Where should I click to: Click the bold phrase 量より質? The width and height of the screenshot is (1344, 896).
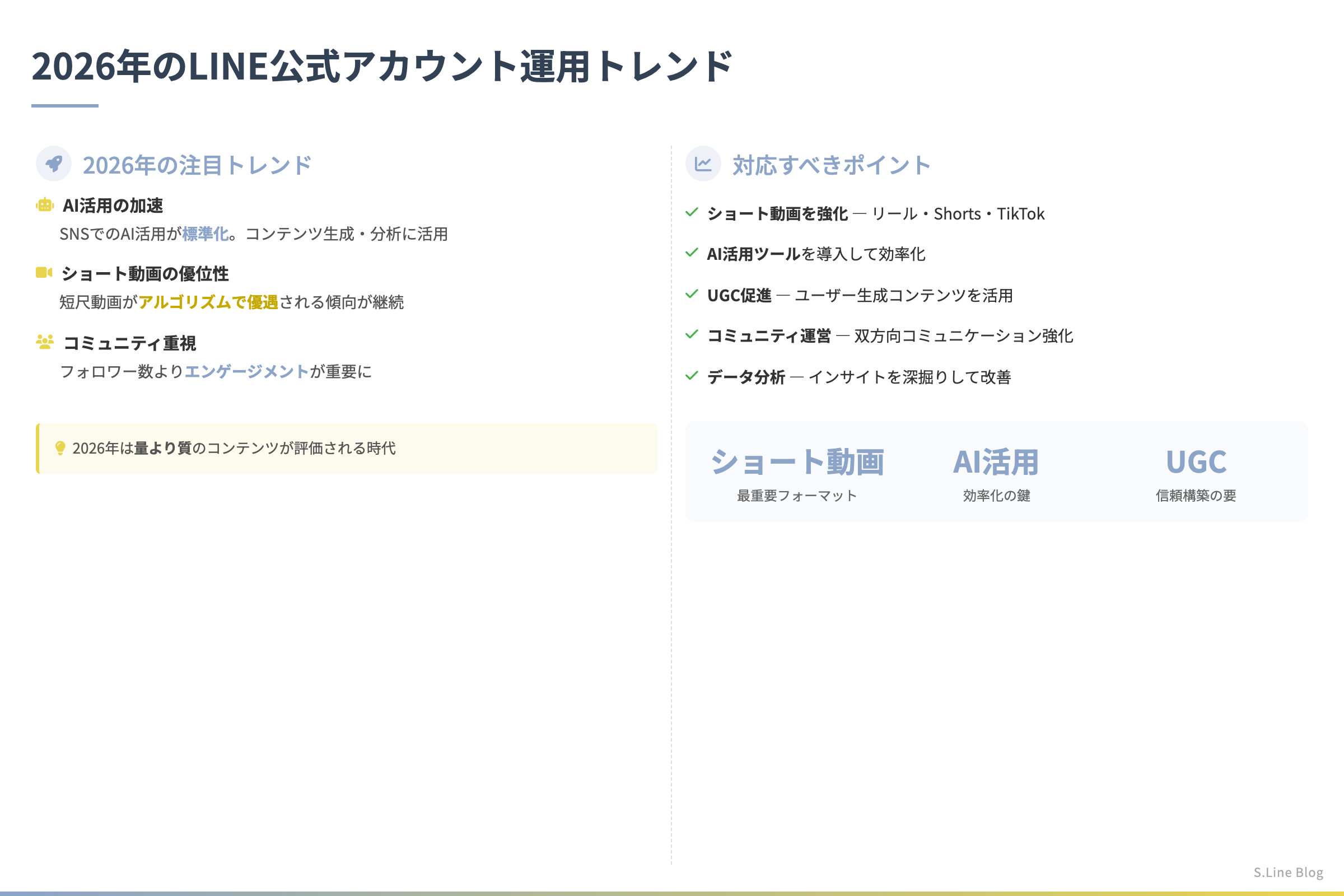[x=163, y=448]
